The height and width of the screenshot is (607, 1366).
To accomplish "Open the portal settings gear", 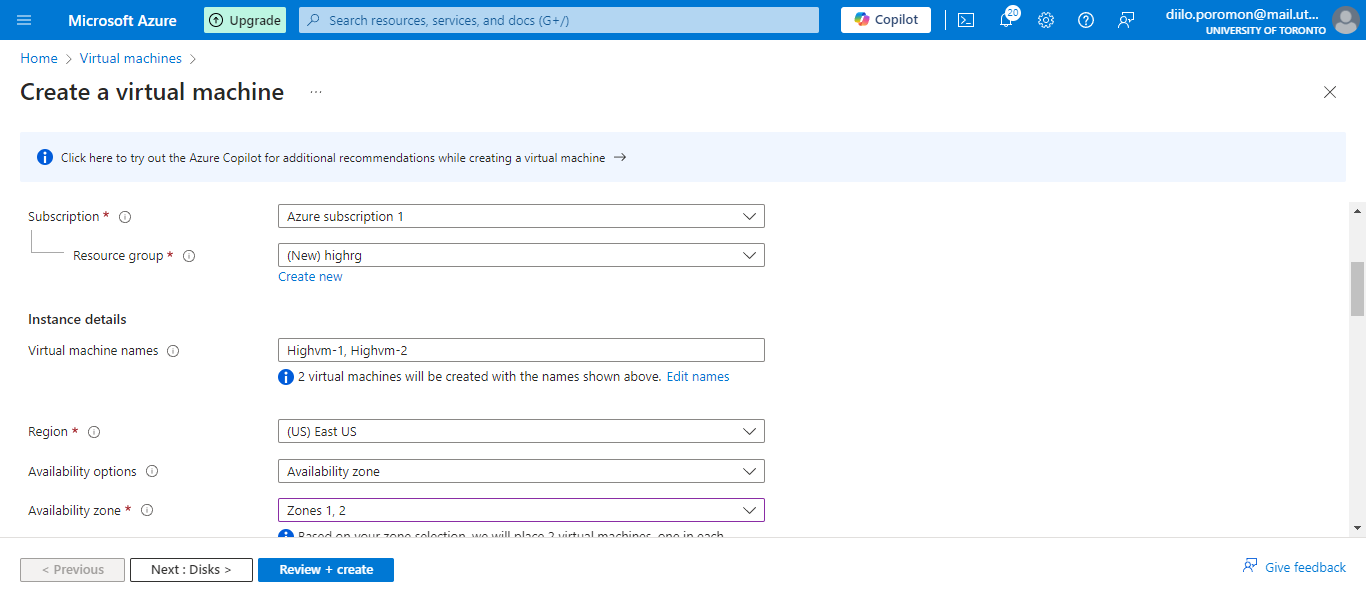I will pos(1045,19).
